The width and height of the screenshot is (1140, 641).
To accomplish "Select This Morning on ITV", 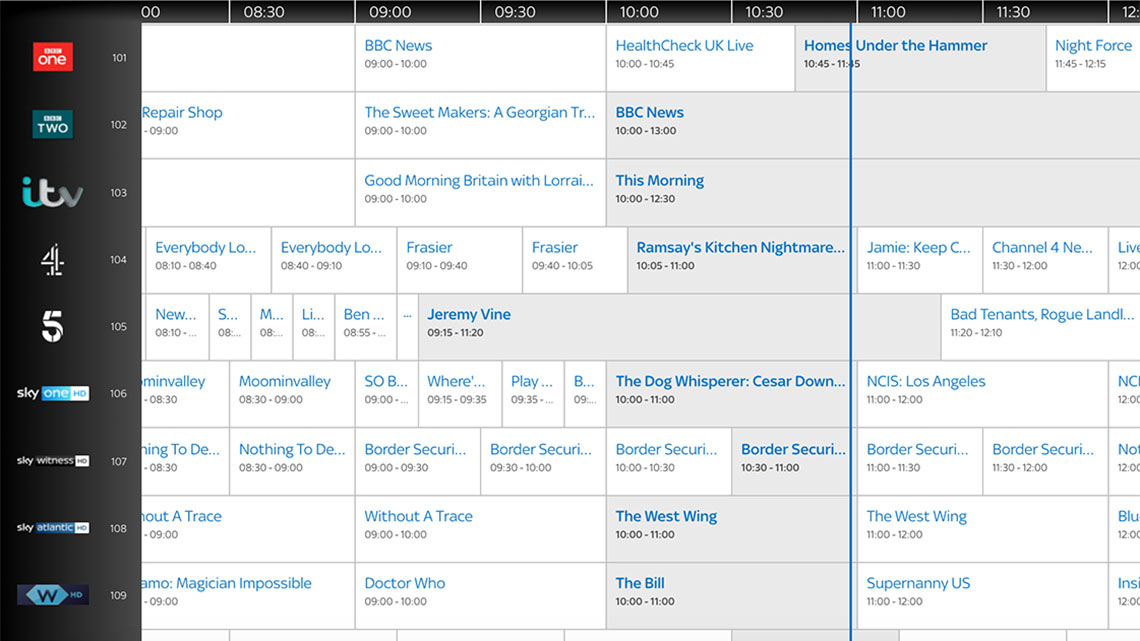I will (873, 192).
